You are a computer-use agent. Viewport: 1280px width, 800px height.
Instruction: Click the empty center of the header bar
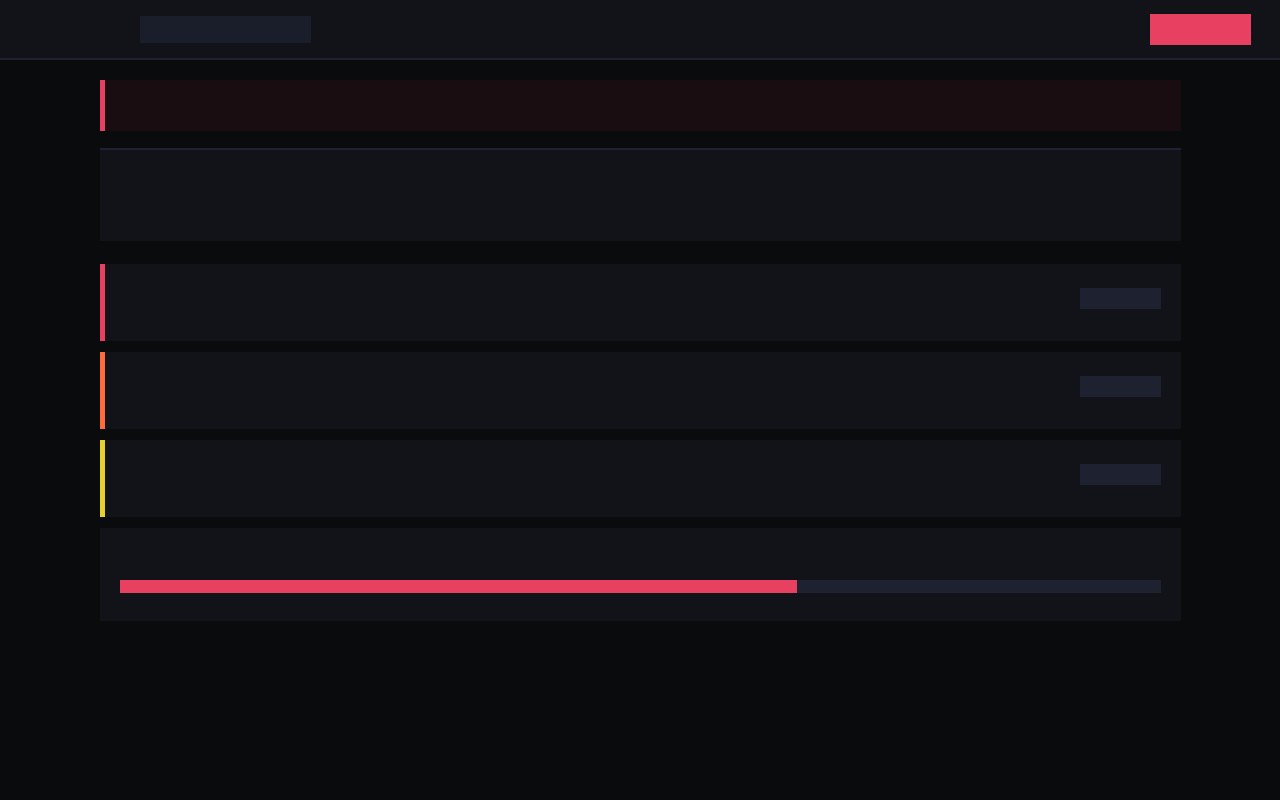click(730, 29)
